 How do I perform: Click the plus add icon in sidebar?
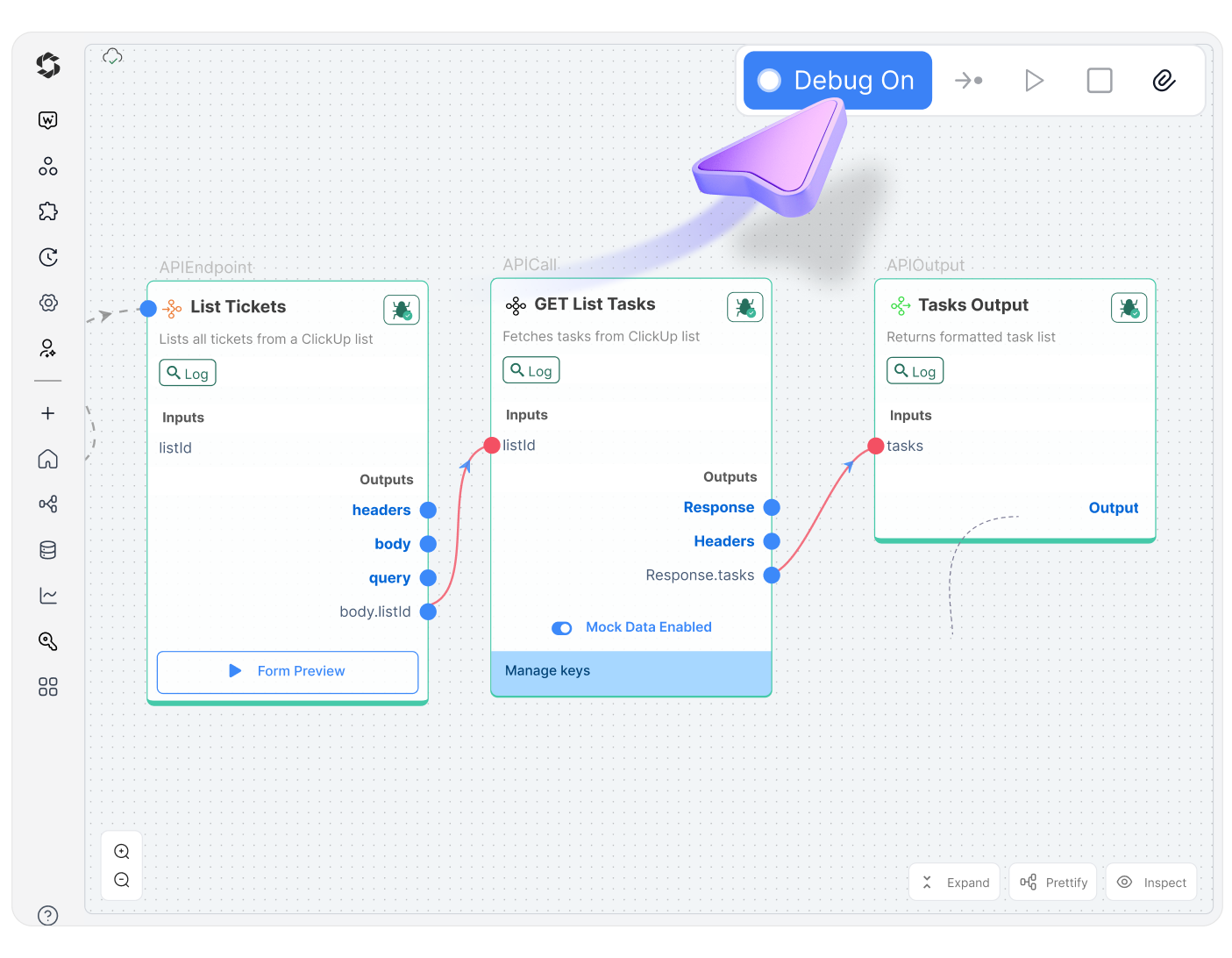[x=48, y=413]
